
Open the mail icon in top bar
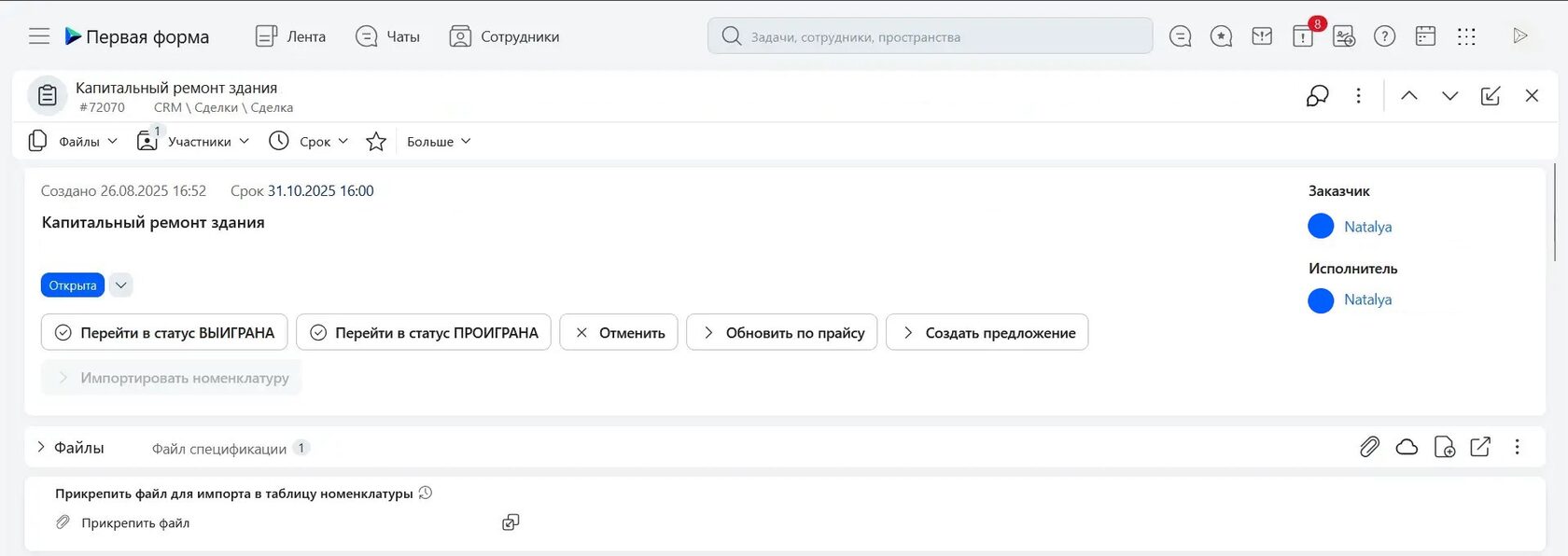point(1262,36)
